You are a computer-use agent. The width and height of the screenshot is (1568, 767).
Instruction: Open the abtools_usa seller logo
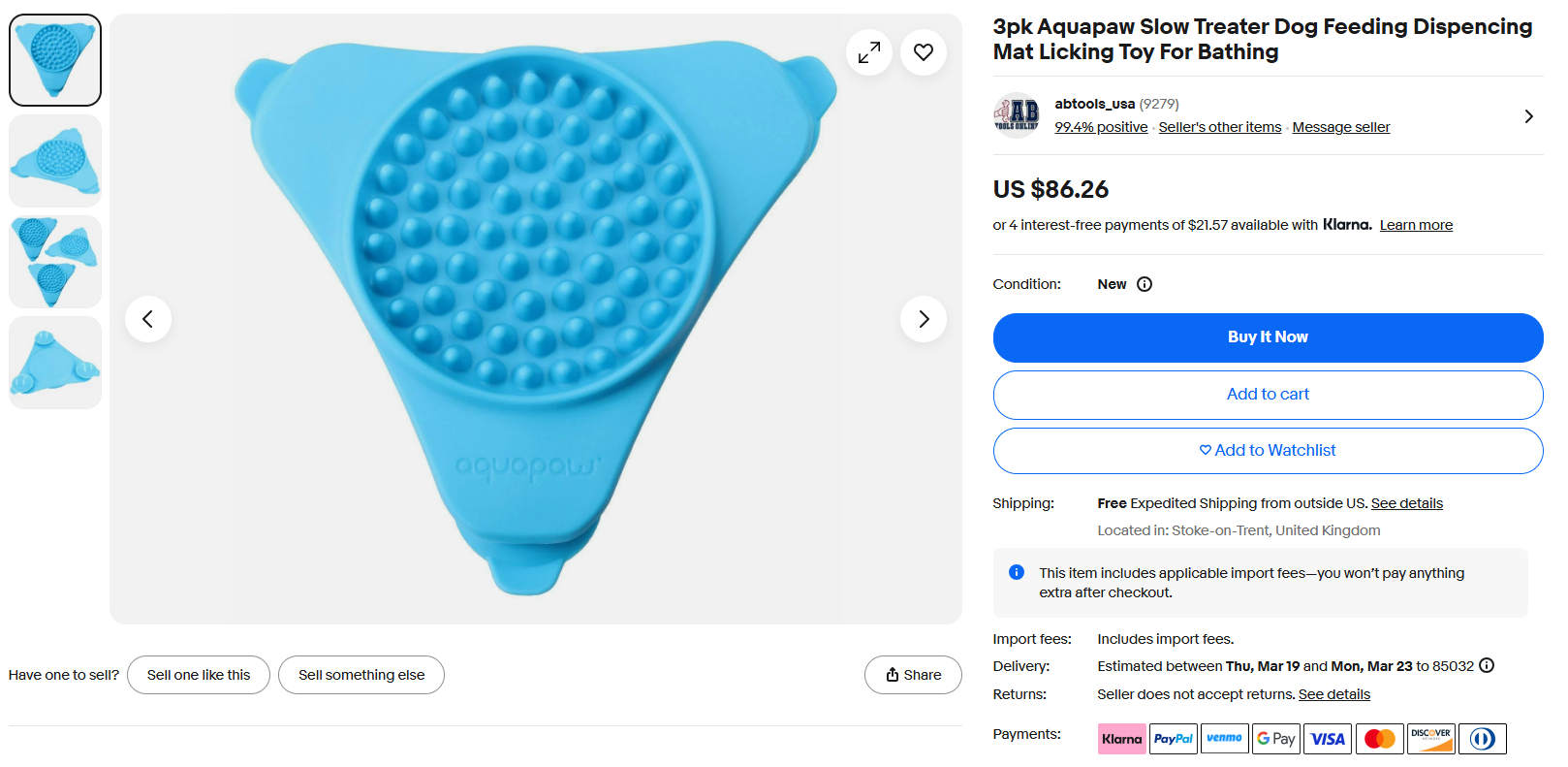click(1017, 115)
